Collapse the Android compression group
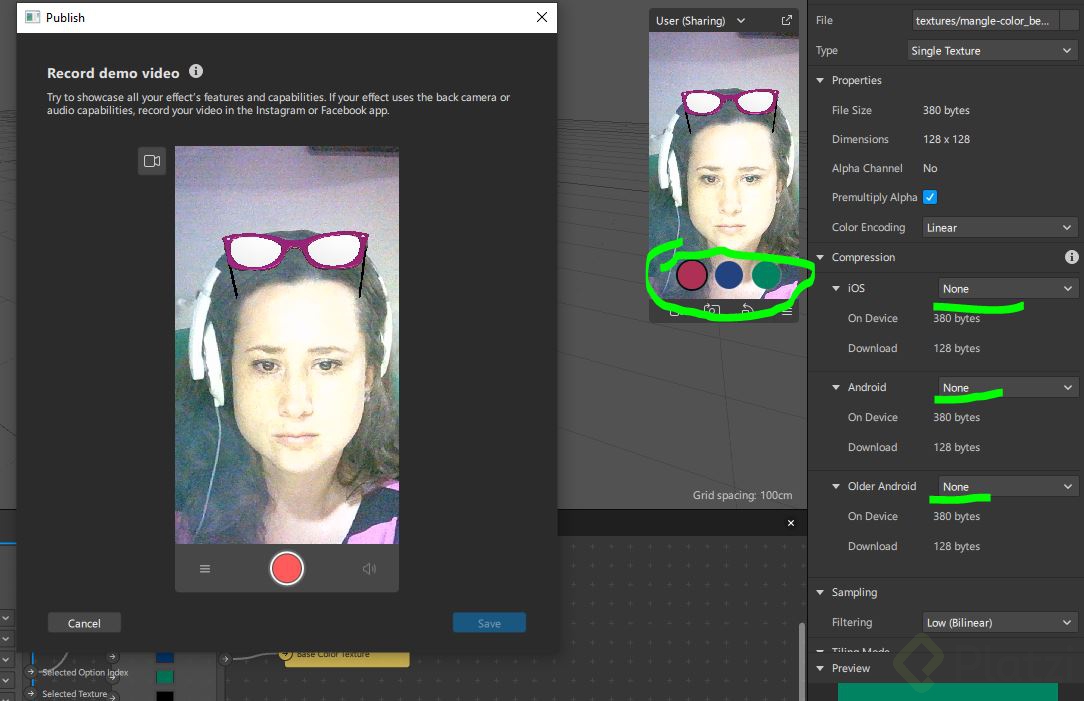 [x=836, y=387]
